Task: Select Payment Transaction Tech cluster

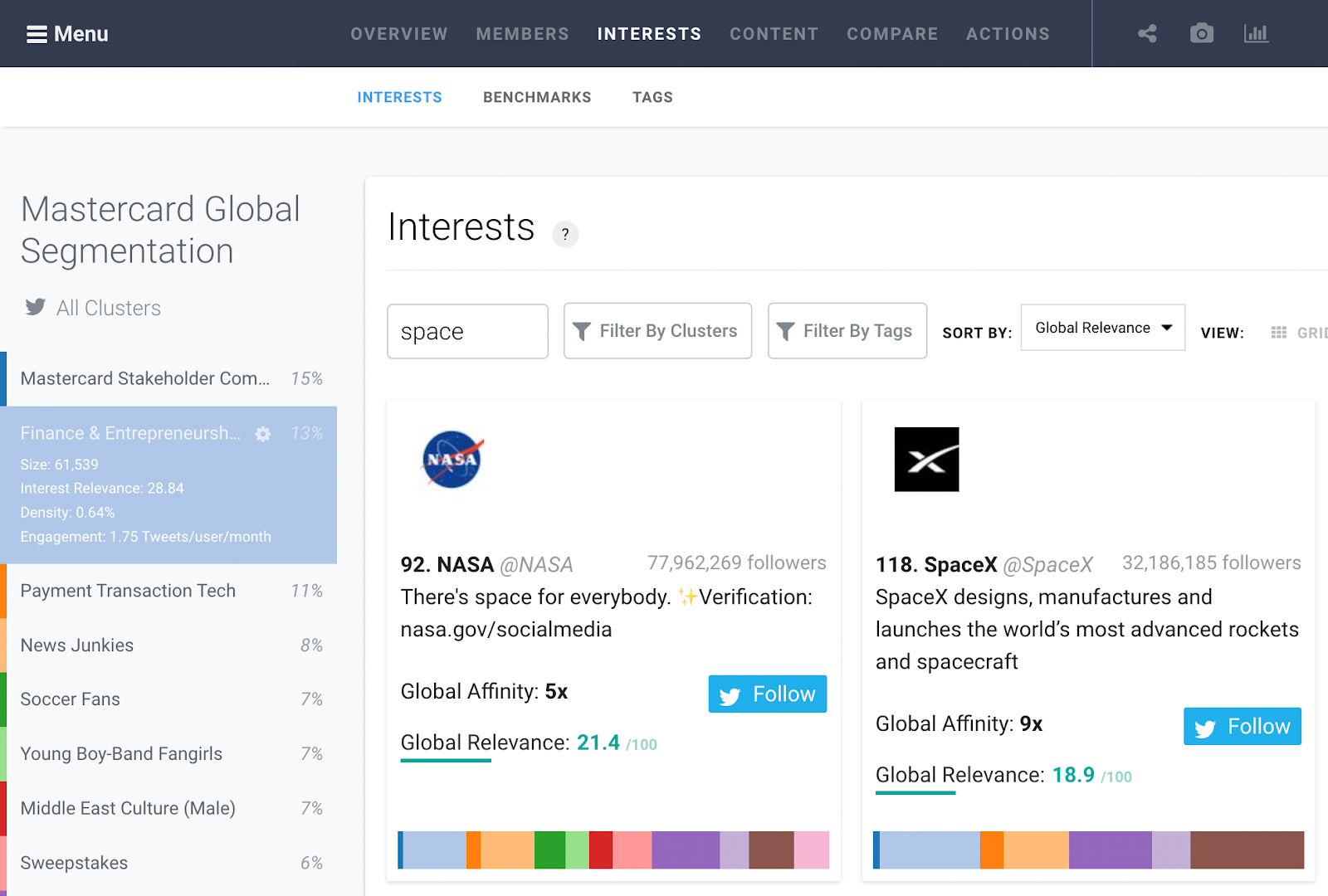Action: click(168, 591)
